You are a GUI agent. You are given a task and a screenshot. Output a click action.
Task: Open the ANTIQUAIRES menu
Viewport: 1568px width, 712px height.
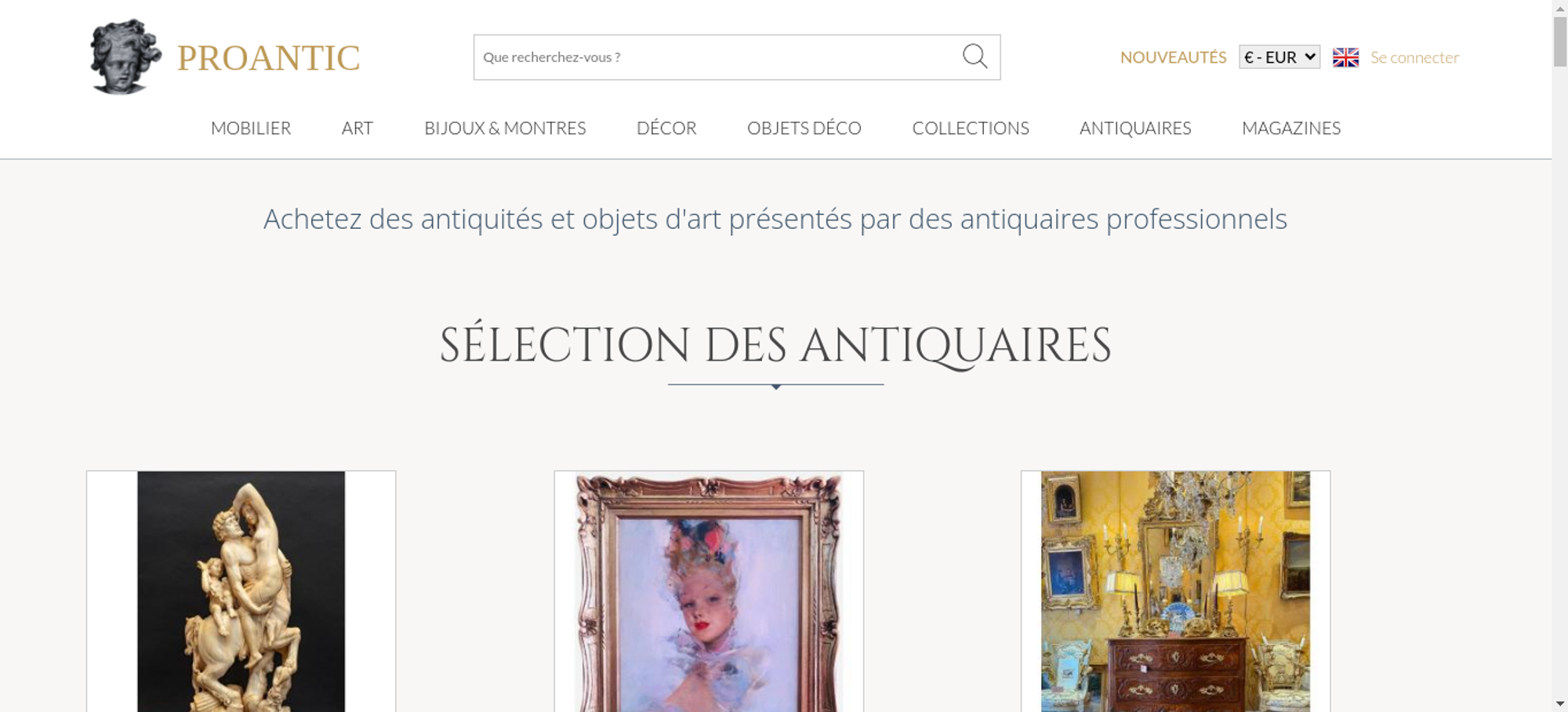pyautogui.click(x=1135, y=128)
